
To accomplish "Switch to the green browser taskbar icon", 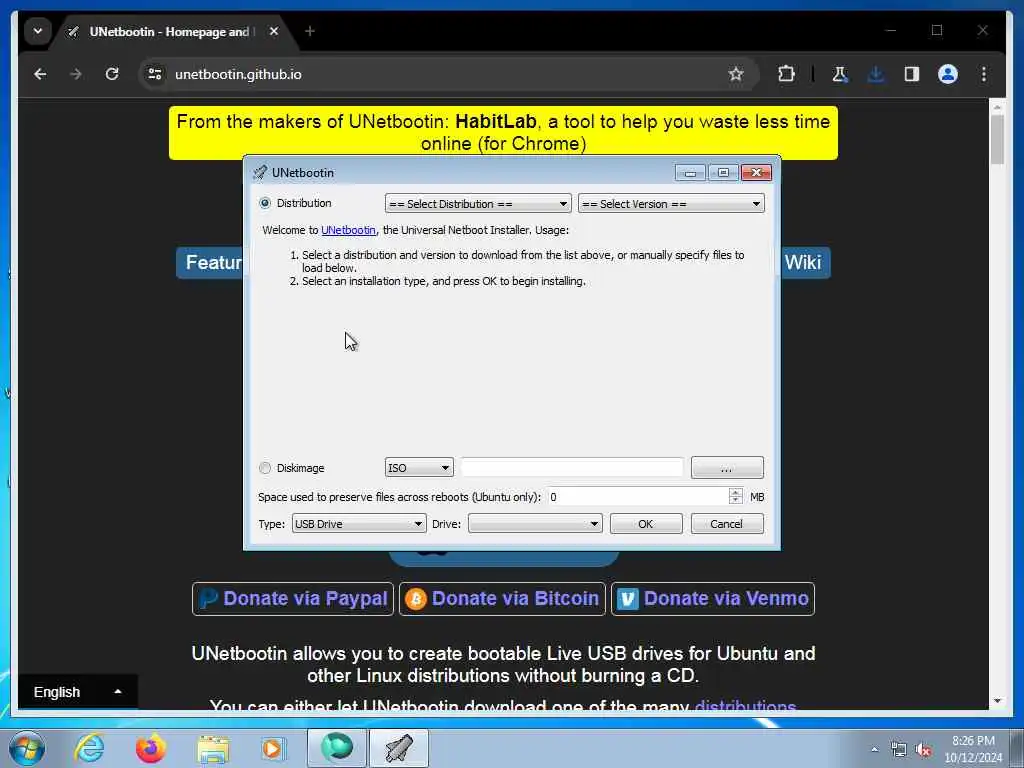I will pos(337,748).
